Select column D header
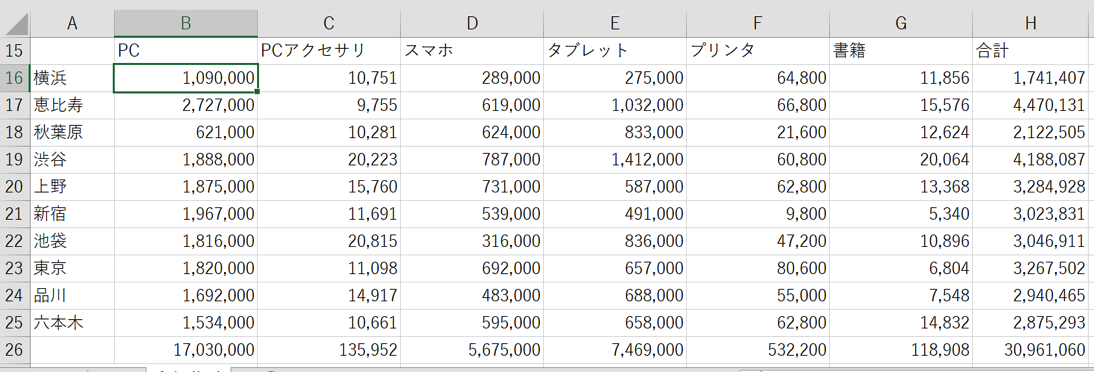Image resolution: width=1094 pixels, height=372 pixels. (472, 23)
